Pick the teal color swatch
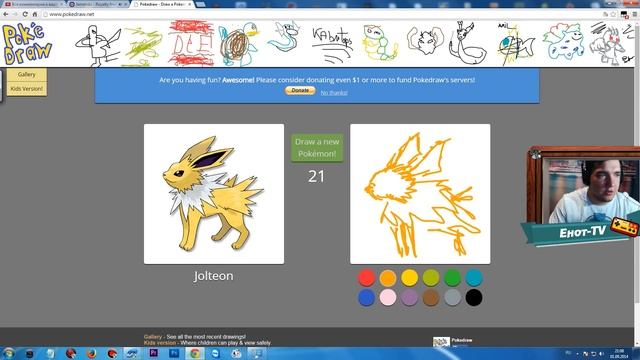Image resolution: width=640 pixels, height=360 pixels. (x=474, y=278)
